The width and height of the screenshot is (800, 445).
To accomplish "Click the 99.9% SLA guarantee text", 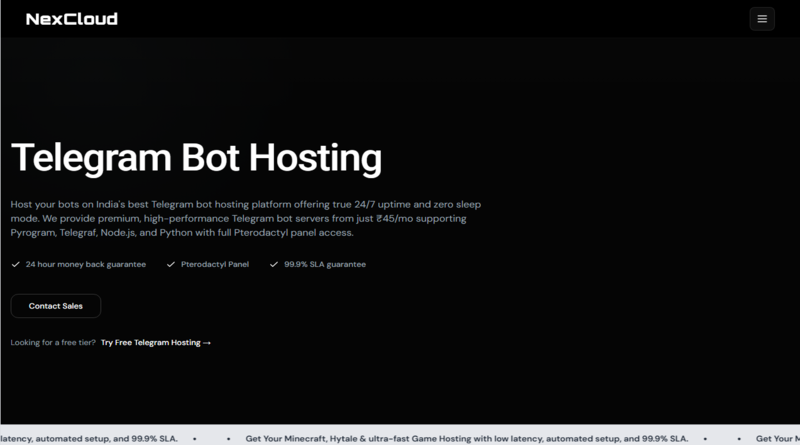I will point(325,264).
